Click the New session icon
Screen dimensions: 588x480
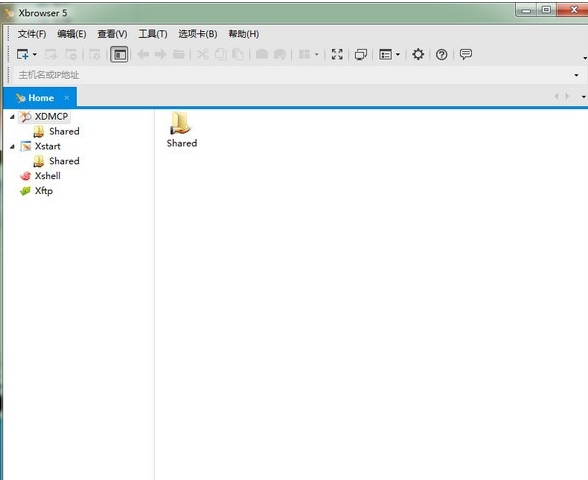coord(22,54)
